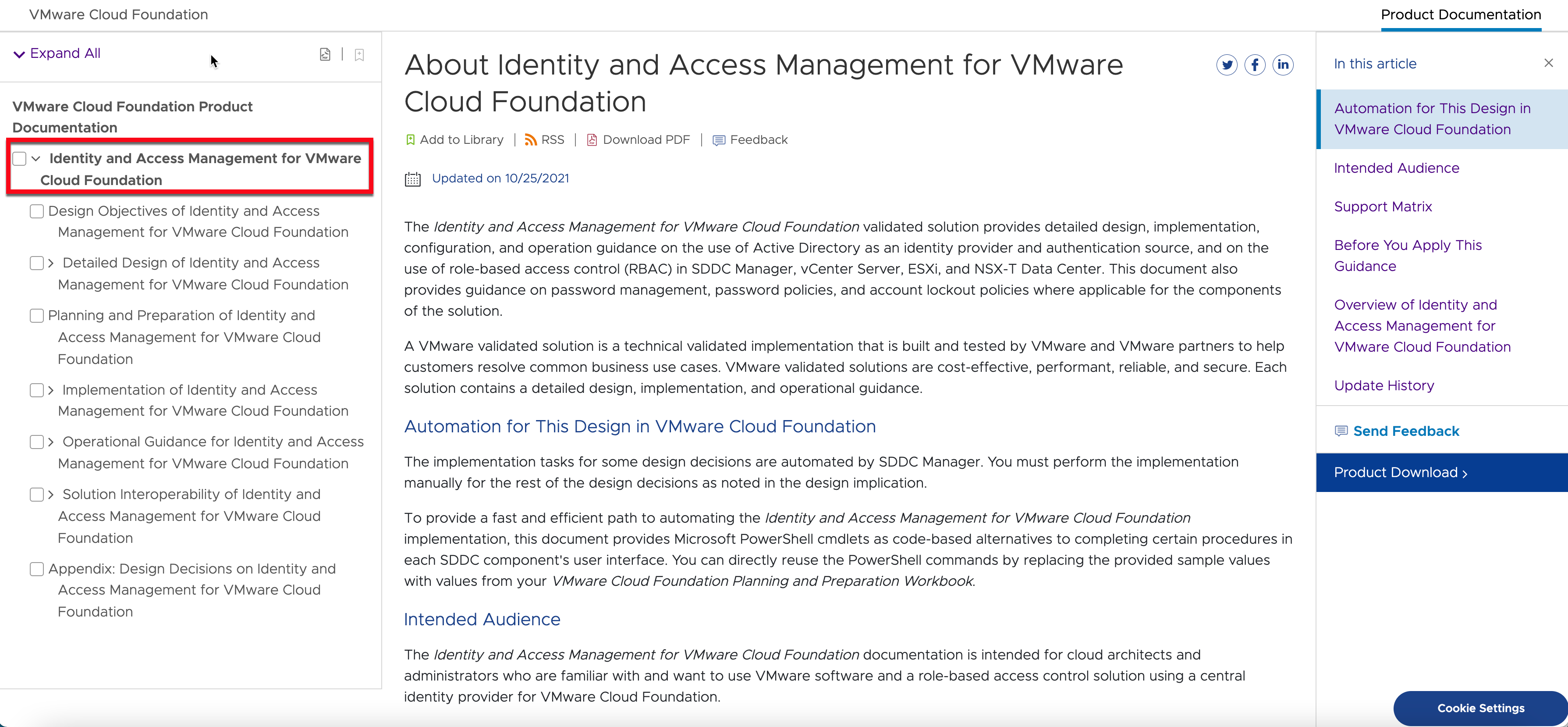Click the calendar icon next to the update date
This screenshot has width=1568, height=727.
pos(413,178)
